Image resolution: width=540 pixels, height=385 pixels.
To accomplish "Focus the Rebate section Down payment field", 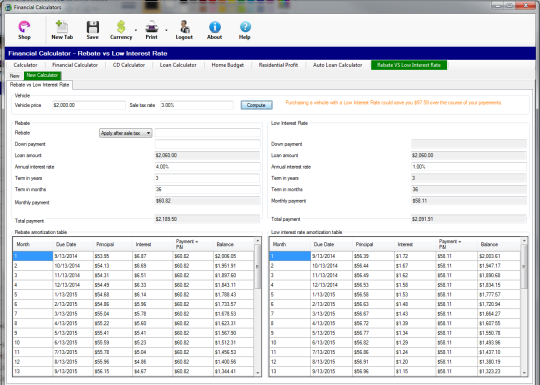I will tap(208, 144).
